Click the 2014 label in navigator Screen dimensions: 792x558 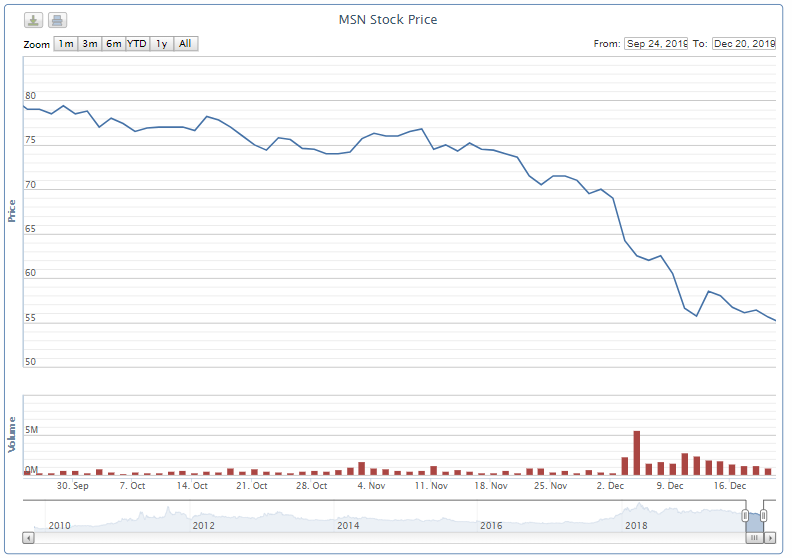tap(348, 526)
